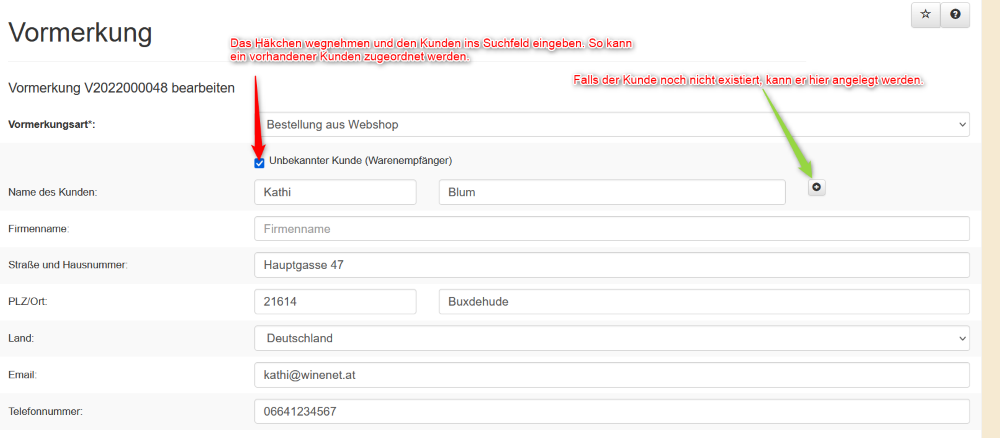
Task: Click the 'Vormerkung' page heading
Action: click(x=80, y=32)
